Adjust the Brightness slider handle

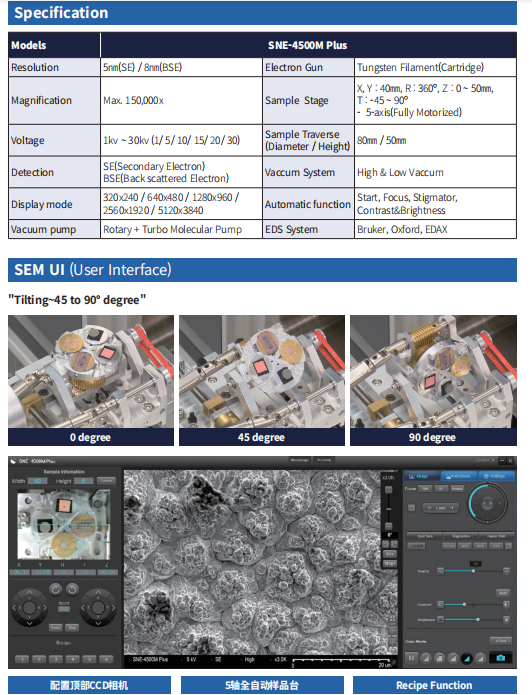pos(477,620)
